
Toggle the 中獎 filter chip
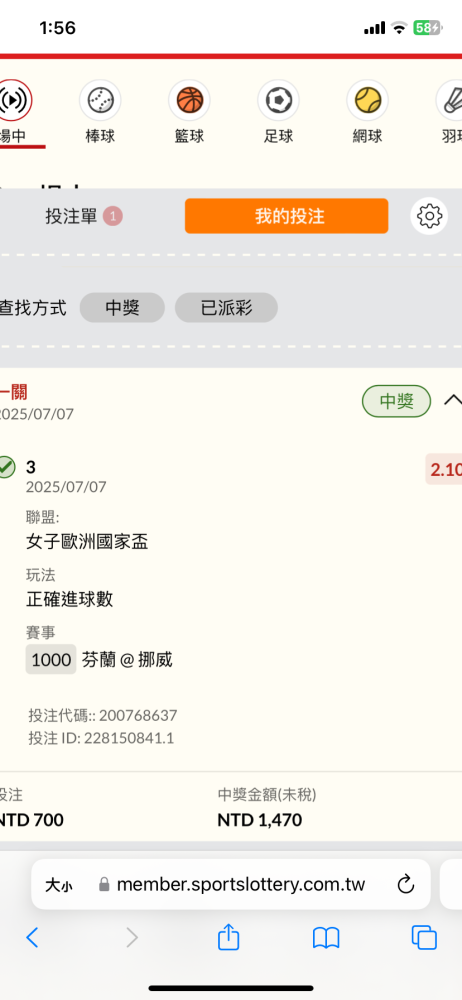pyautogui.click(x=123, y=309)
